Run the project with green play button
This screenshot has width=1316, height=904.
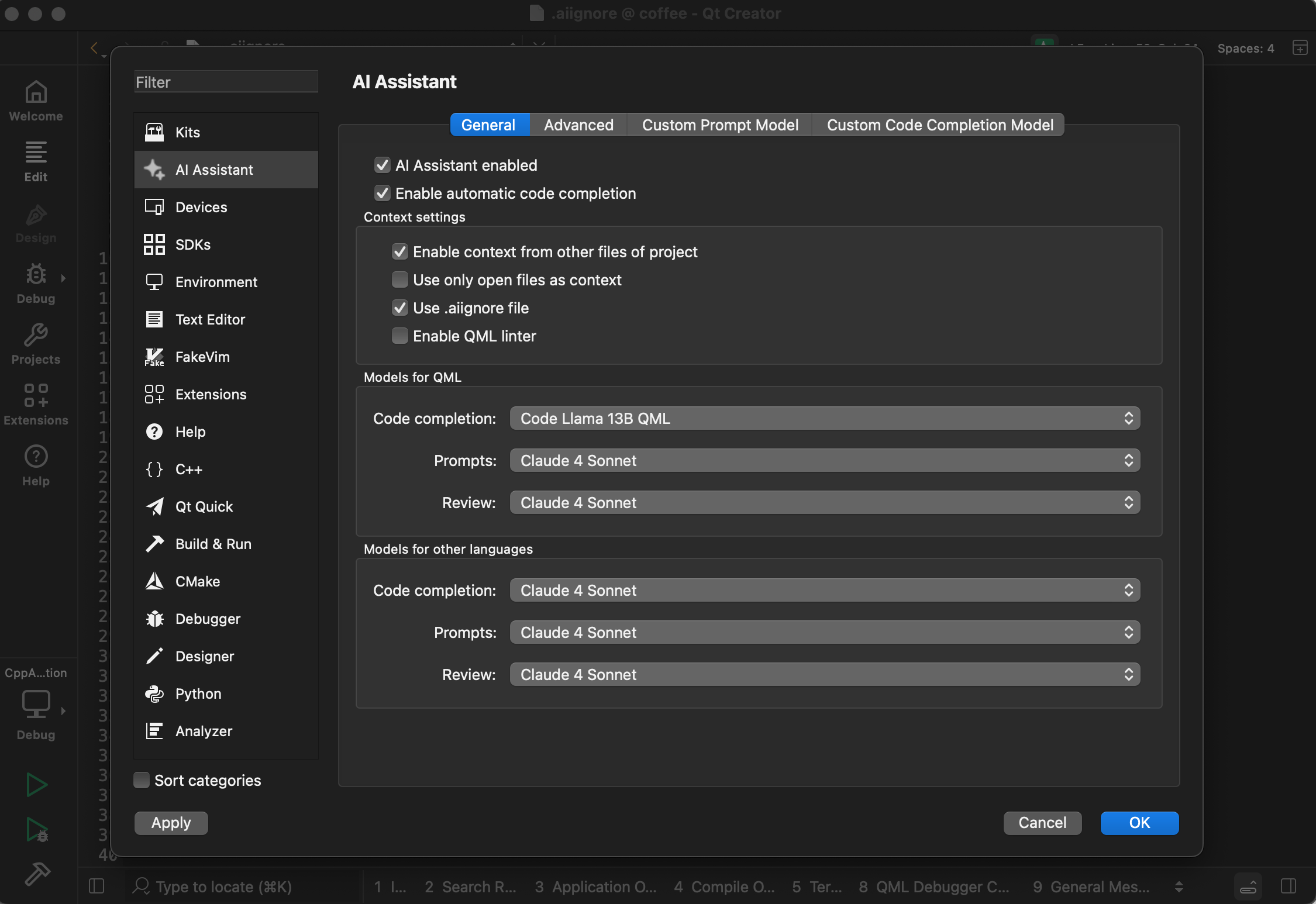point(36,784)
